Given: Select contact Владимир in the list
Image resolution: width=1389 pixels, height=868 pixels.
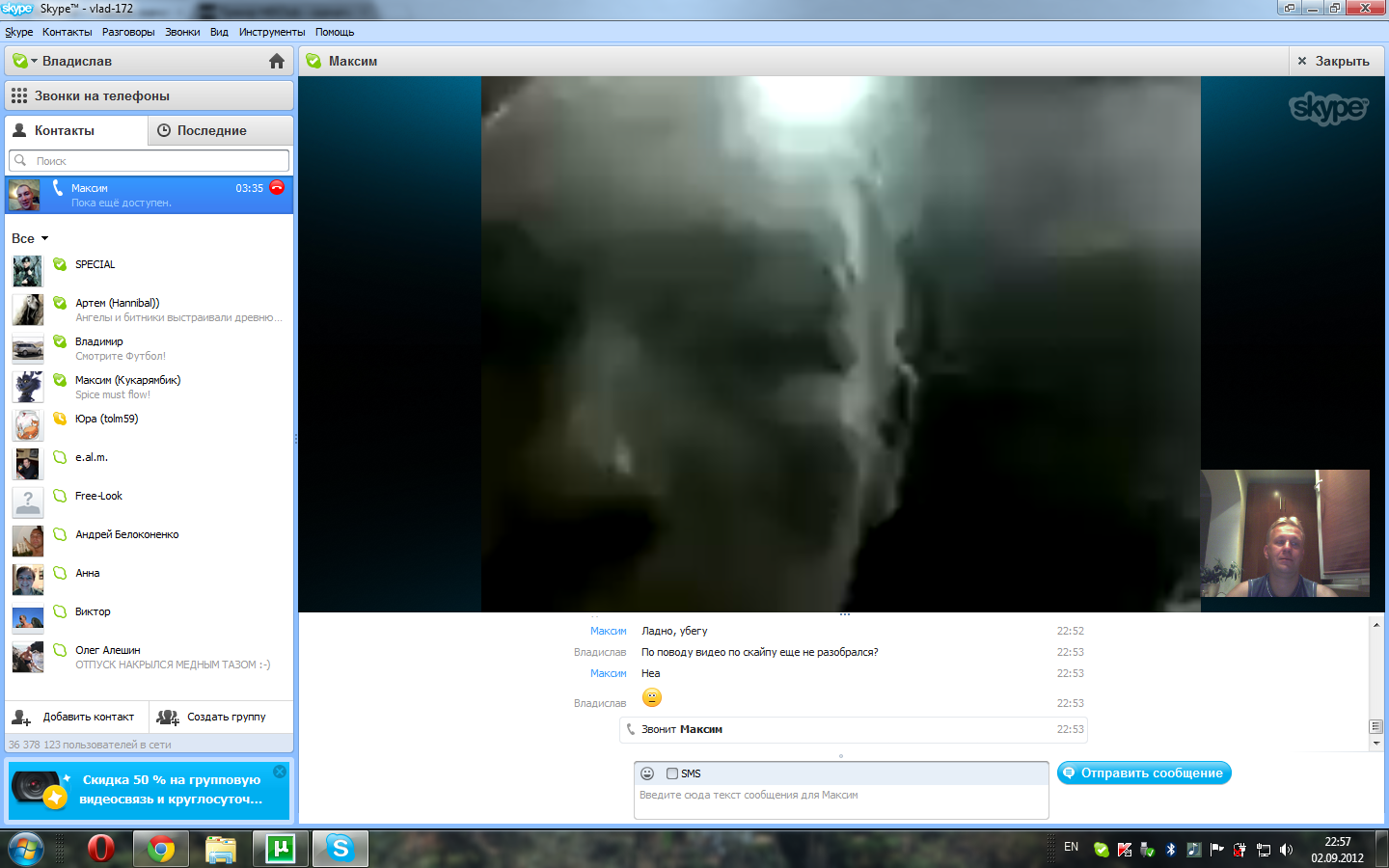Looking at the screenshot, I should pos(149,348).
